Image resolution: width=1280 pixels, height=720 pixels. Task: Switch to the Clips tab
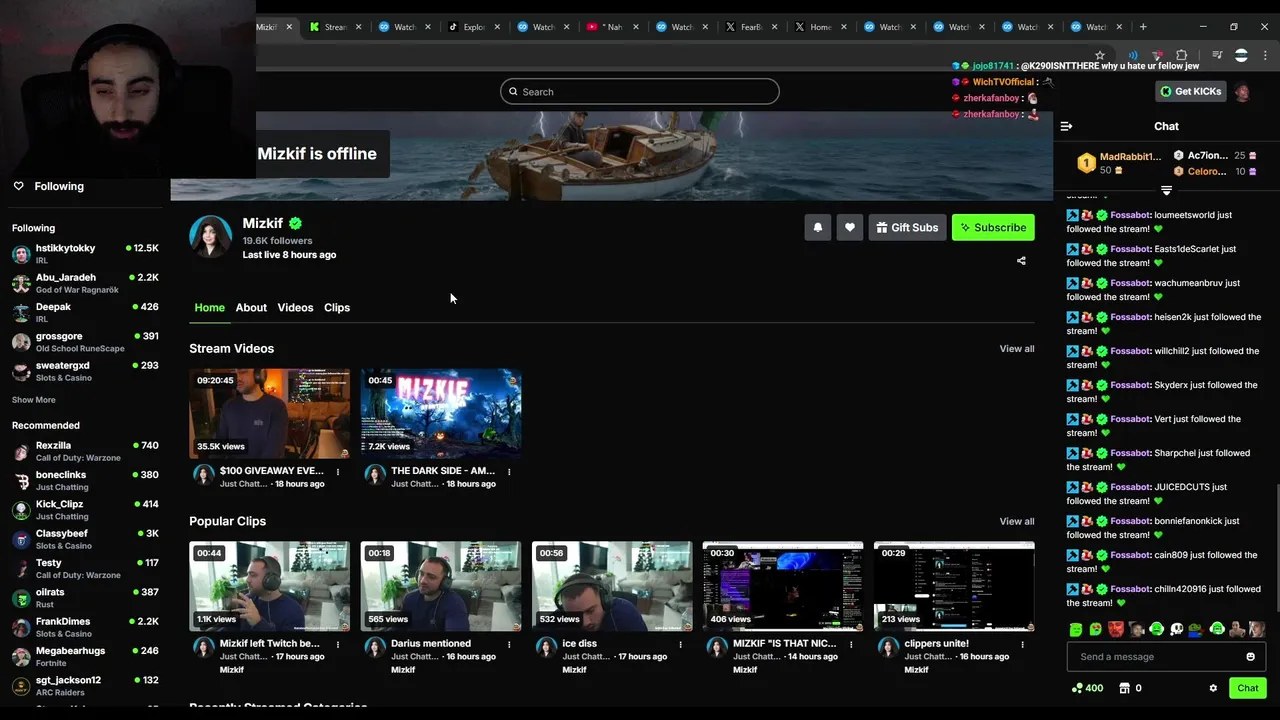(337, 308)
